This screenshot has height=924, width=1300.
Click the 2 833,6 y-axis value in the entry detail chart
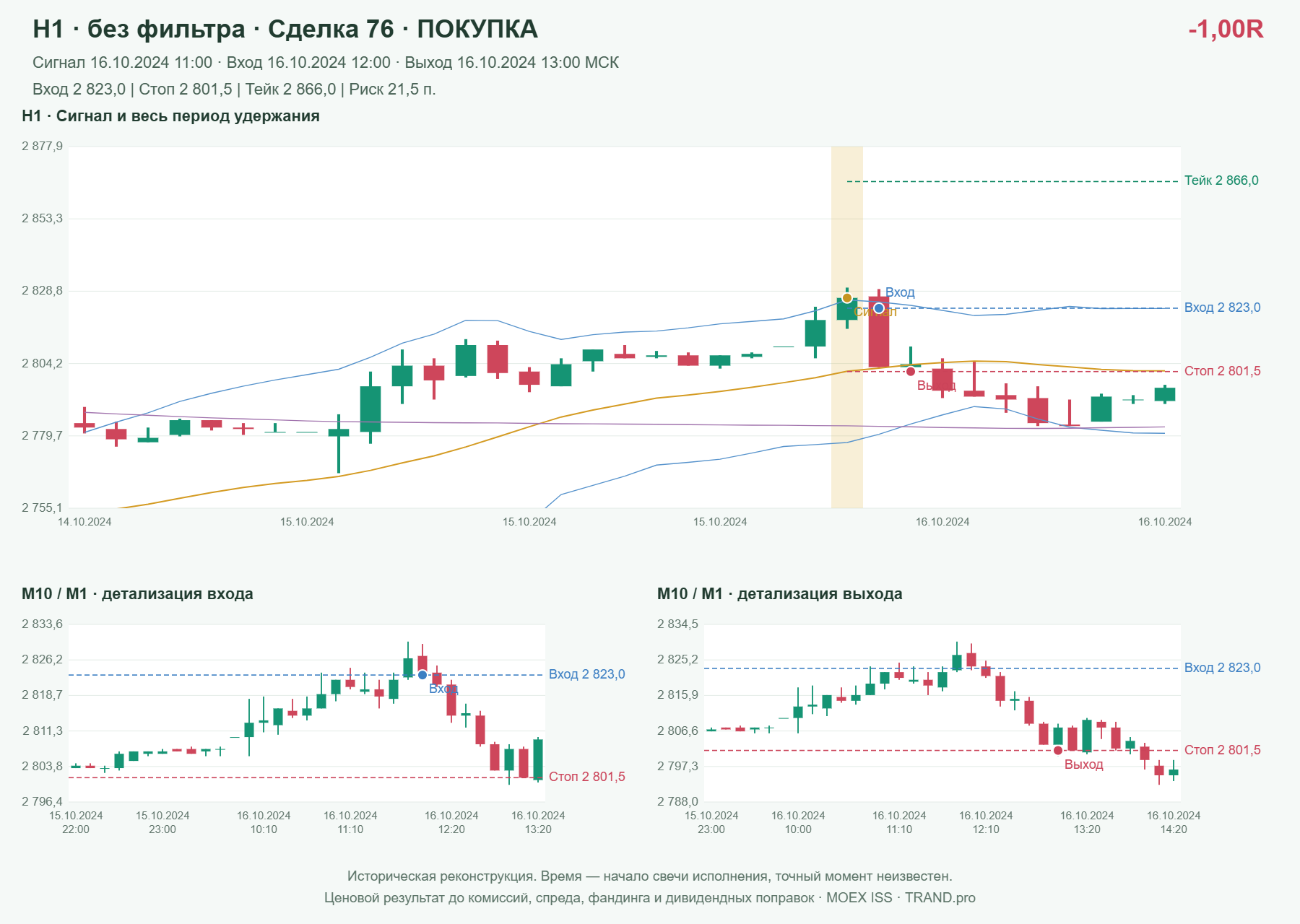(42, 624)
